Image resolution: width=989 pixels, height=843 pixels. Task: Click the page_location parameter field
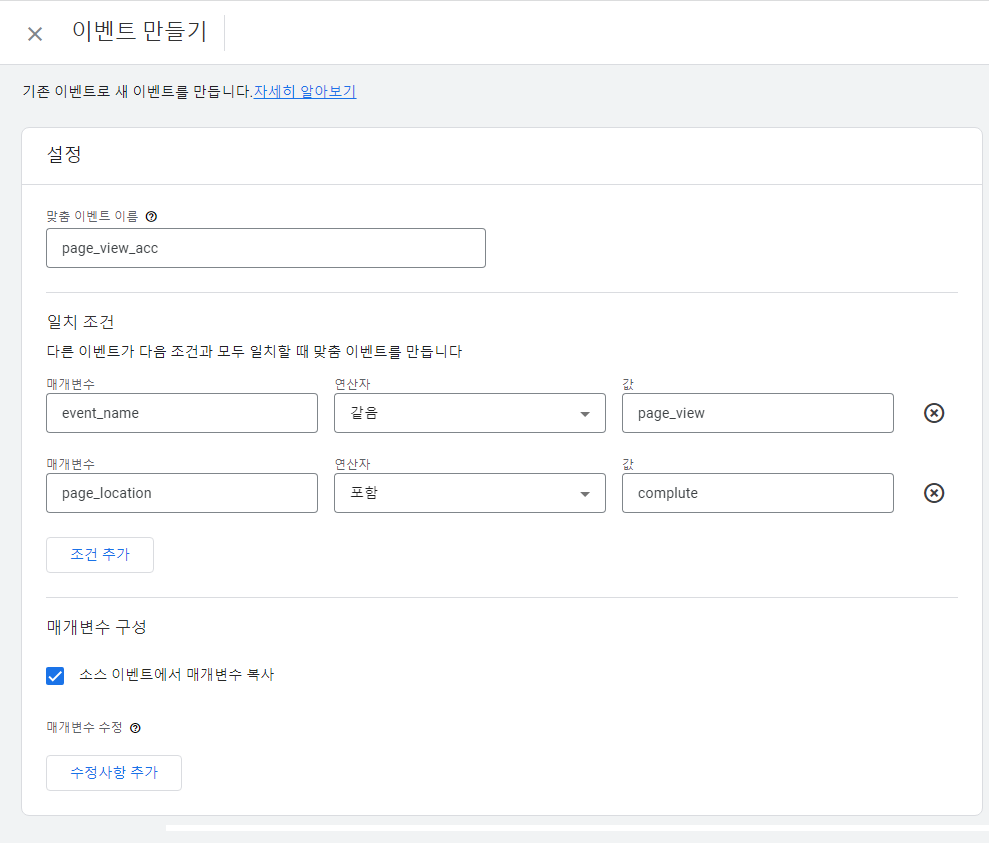coord(181,493)
